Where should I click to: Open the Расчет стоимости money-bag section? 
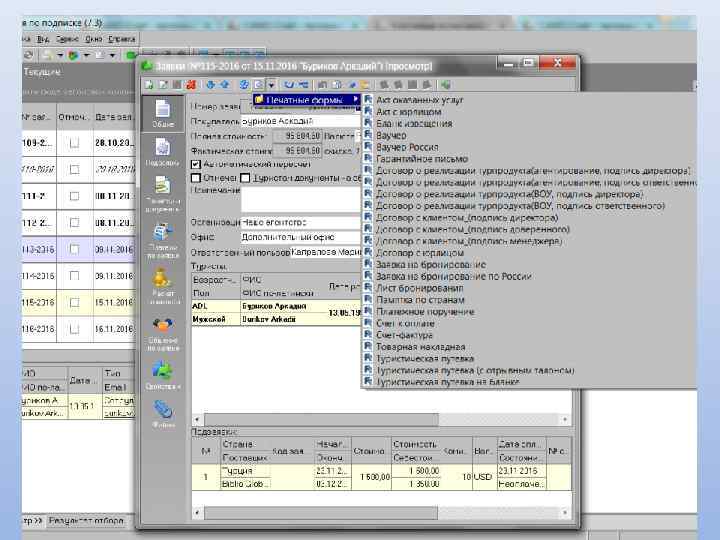(x=163, y=286)
